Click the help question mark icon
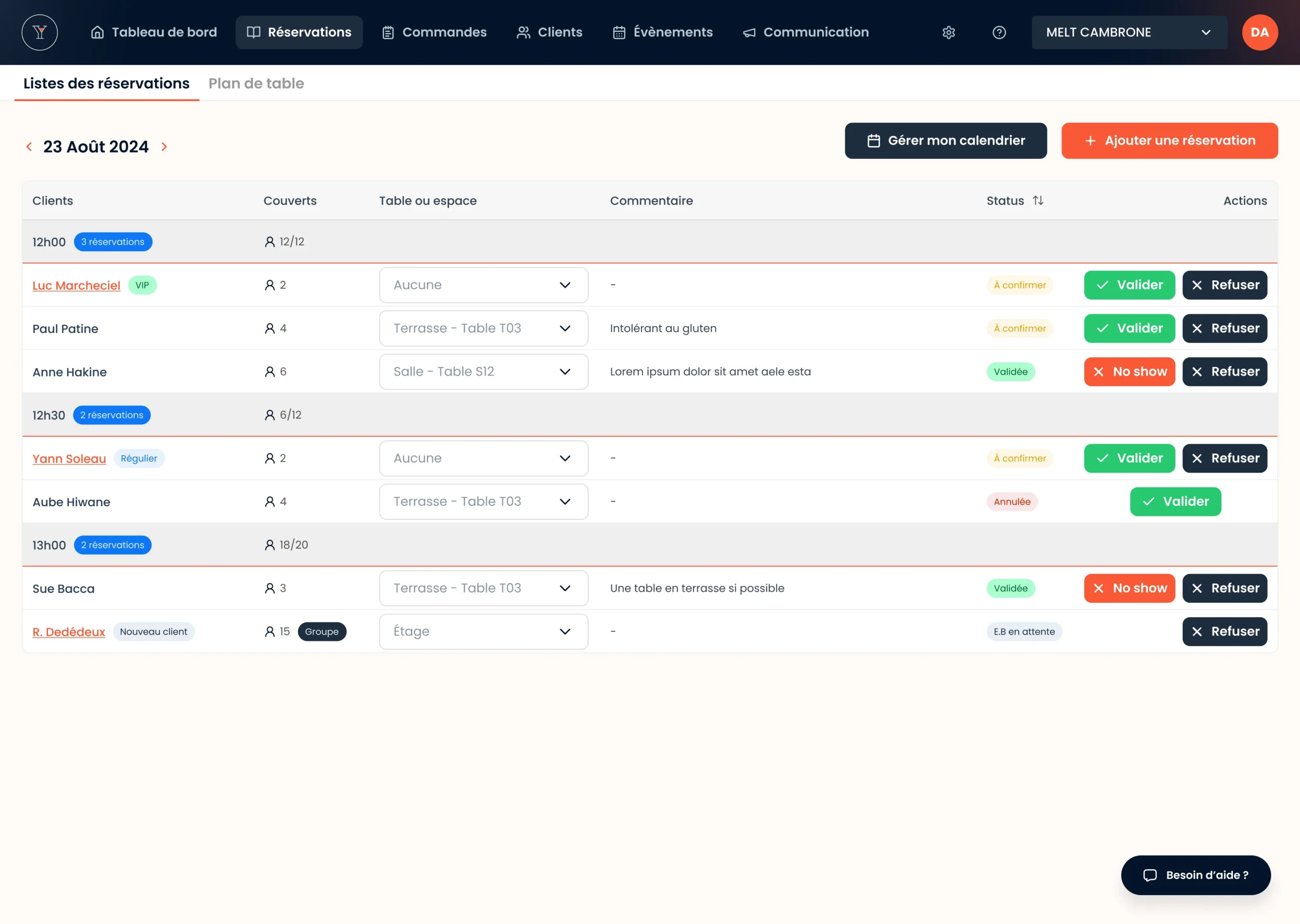 999,32
